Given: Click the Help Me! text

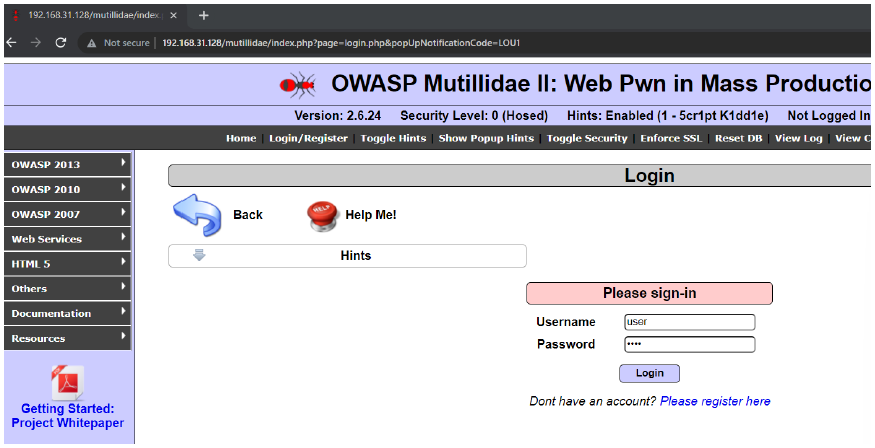Looking at the screenshot, I should (371, 215).
